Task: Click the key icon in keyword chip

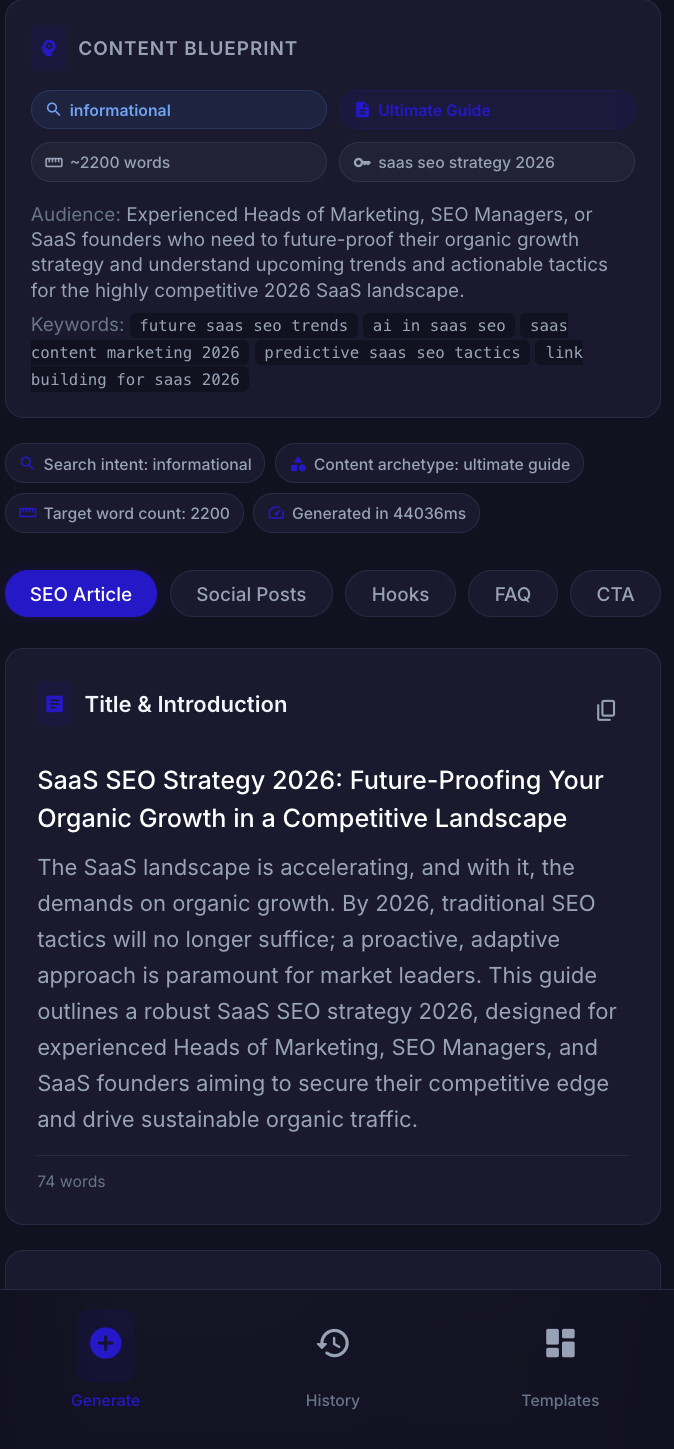Action: pyautogui.click(x=362, y=162)
